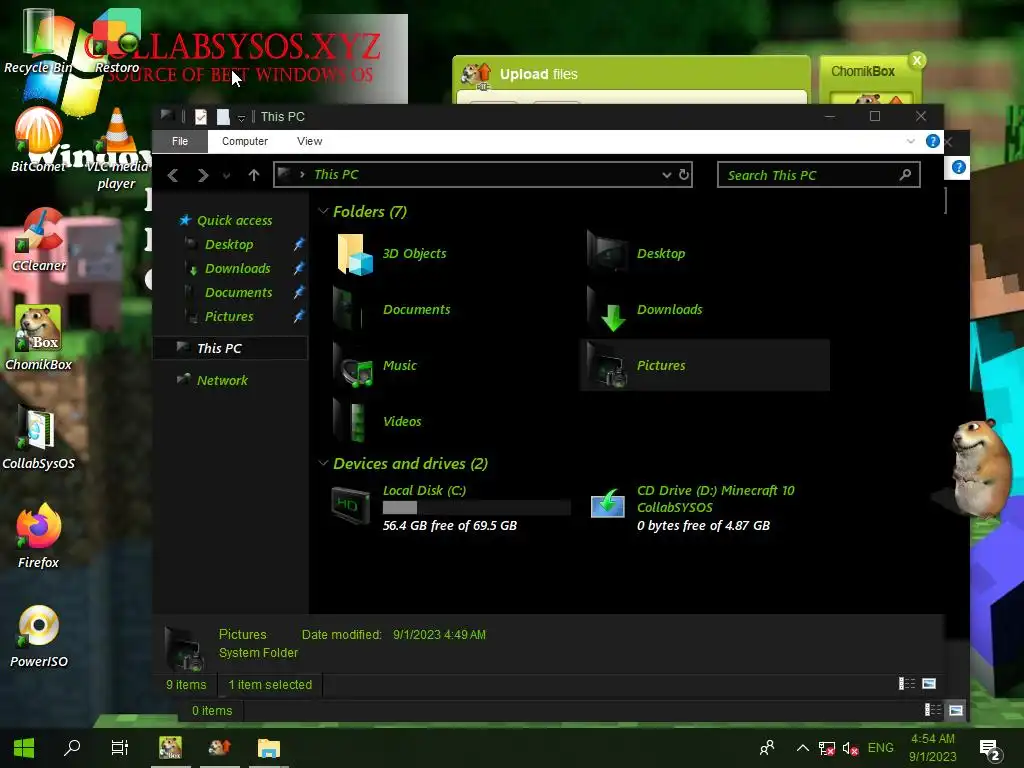Viewport: 1024px width, 768px height.
Task: Go forward with the forward arrow
Action: (203, 175)
